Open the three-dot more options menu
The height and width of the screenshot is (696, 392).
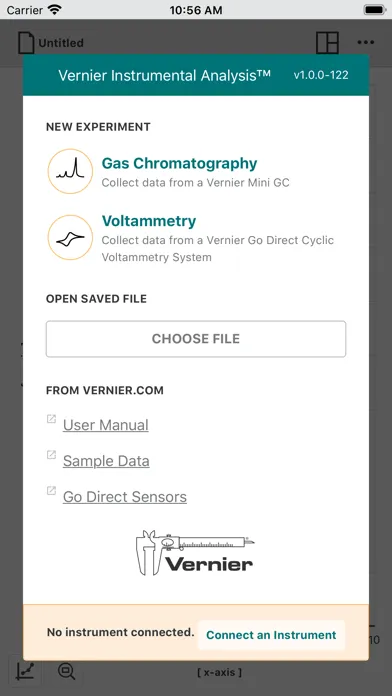(x=366, y=43)
